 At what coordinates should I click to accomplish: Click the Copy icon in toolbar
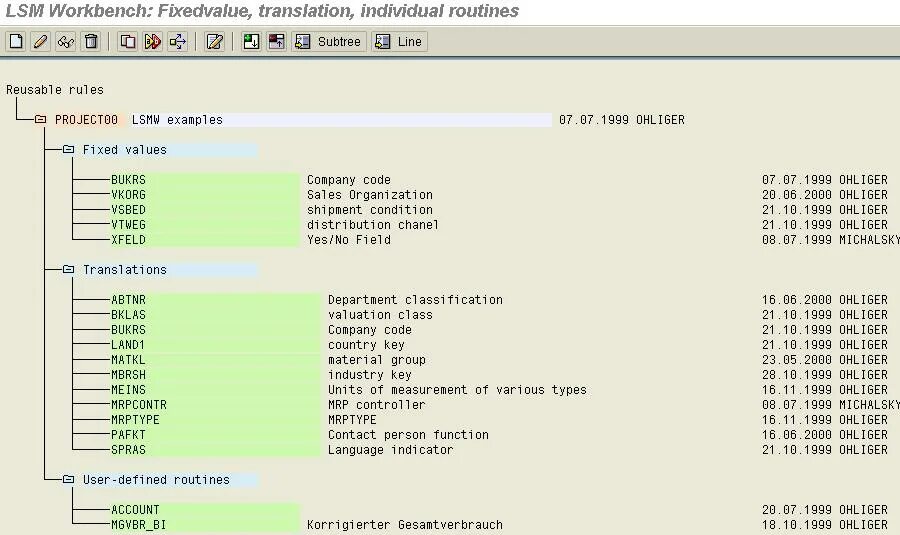click(127, 41)
